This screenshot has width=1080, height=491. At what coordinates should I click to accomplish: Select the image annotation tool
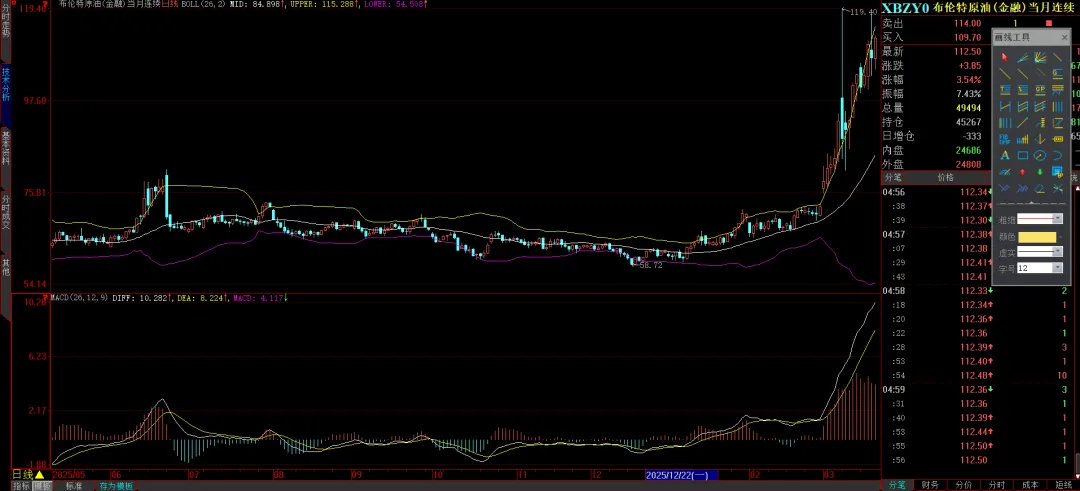[x=1058, y=172]
